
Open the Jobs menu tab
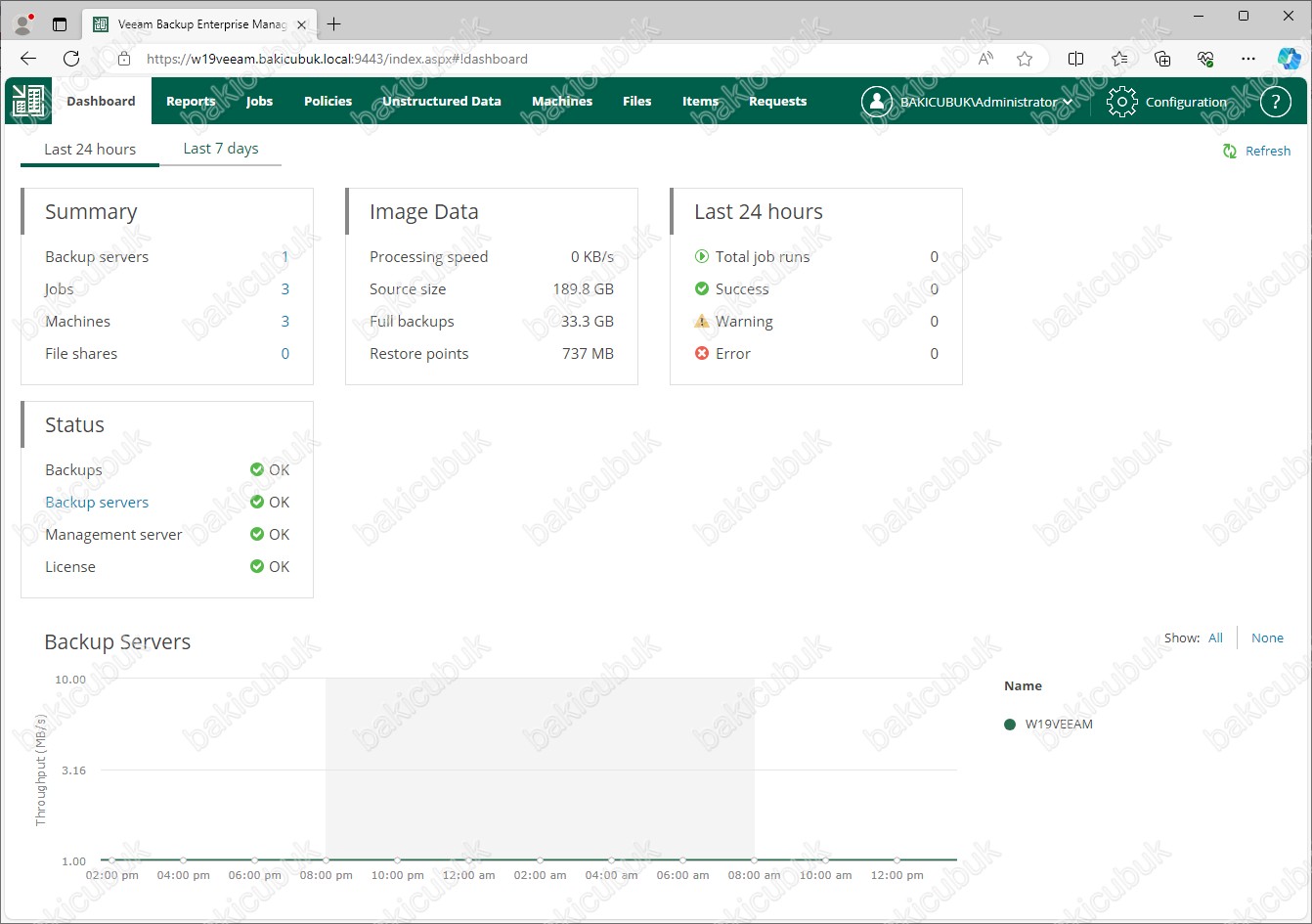[259, 102]
